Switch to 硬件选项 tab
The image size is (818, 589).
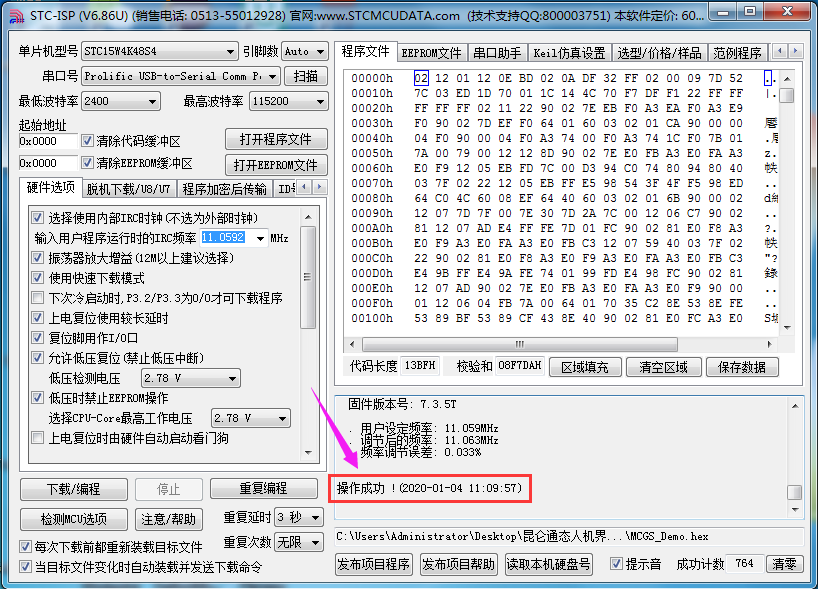point(51,188)
